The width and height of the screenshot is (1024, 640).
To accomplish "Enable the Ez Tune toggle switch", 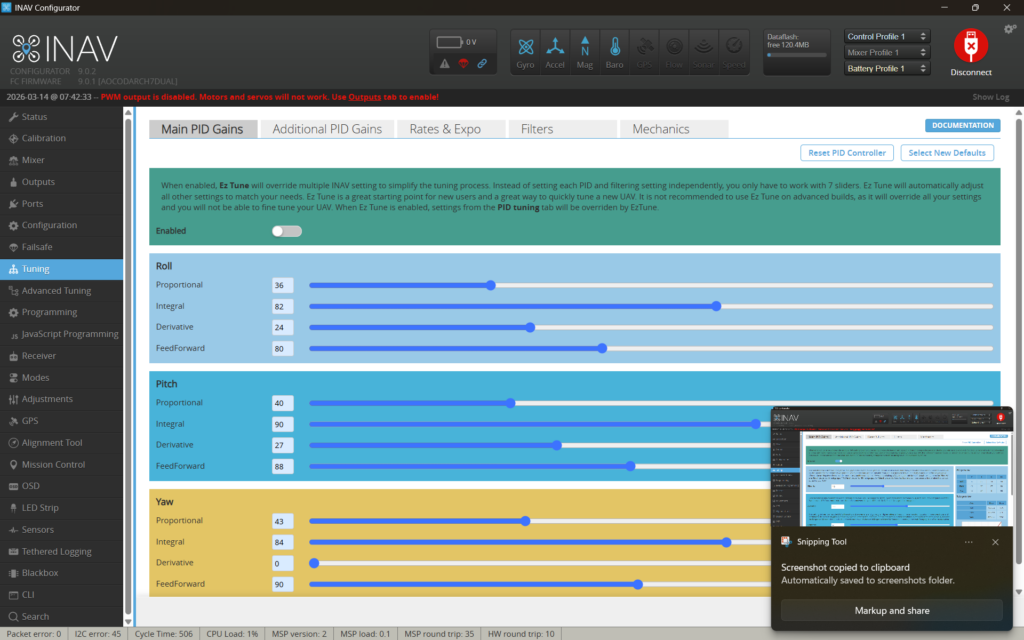I will 286,231.
